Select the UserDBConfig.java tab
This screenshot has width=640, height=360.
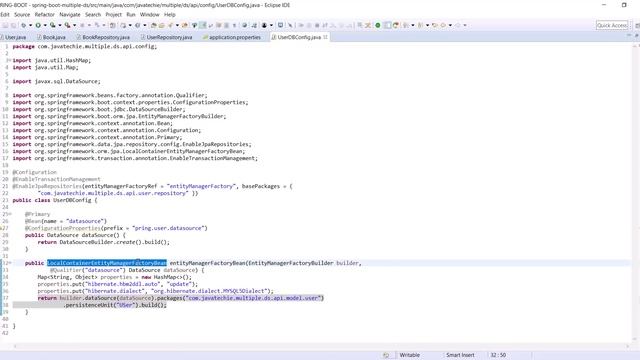pos(299,37)
